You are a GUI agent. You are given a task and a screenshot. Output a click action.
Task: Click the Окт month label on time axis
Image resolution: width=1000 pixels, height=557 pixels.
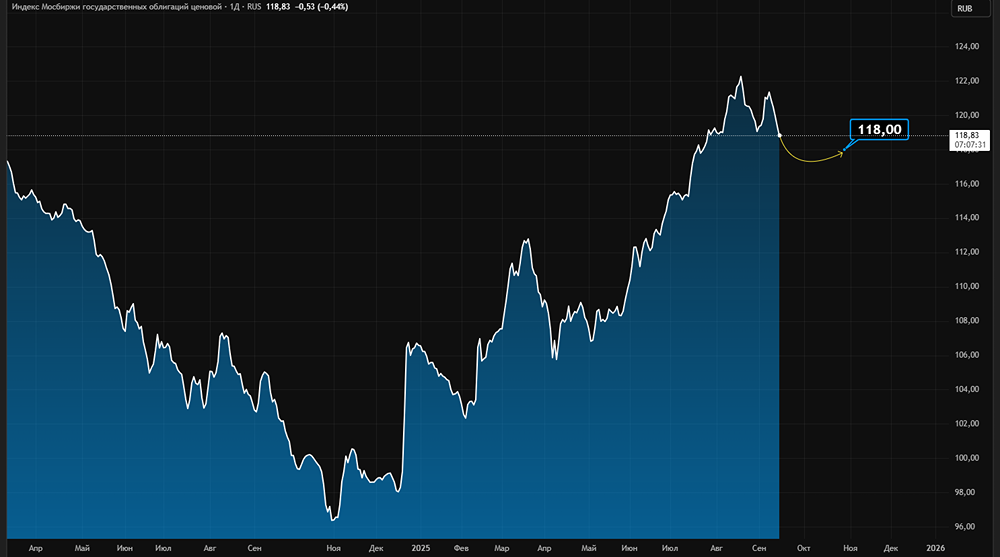804,548
